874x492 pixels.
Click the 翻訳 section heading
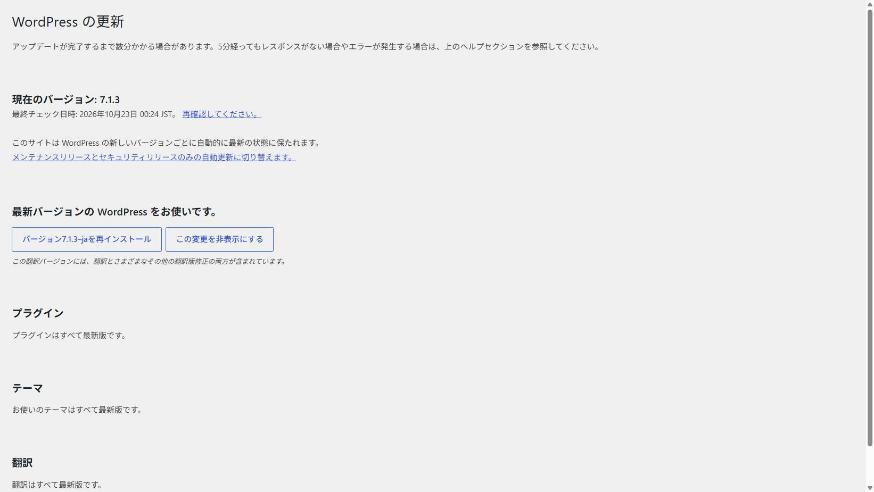(22, 462)
